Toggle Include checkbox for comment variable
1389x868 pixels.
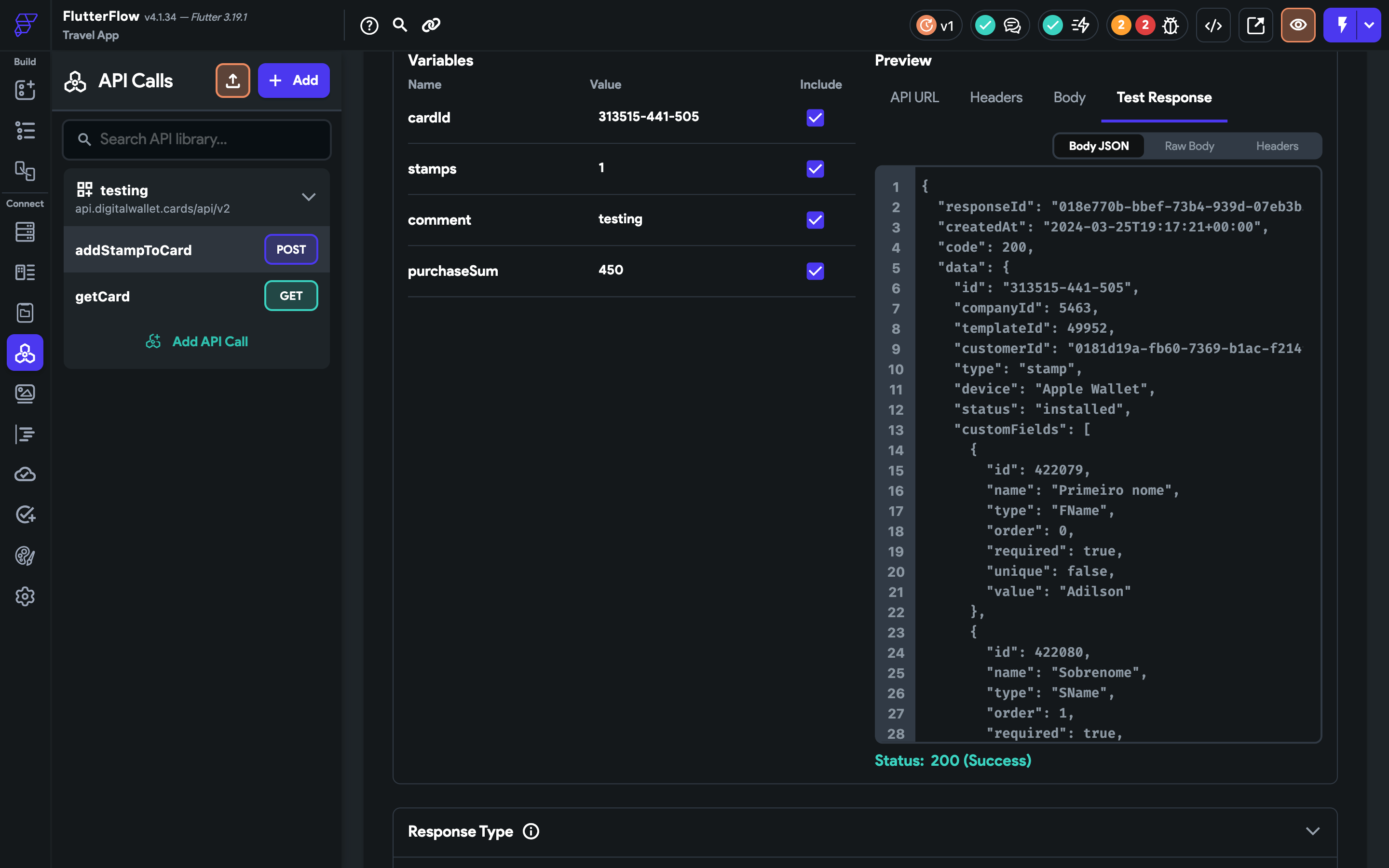pyautogui.click(x=815, y=220)
